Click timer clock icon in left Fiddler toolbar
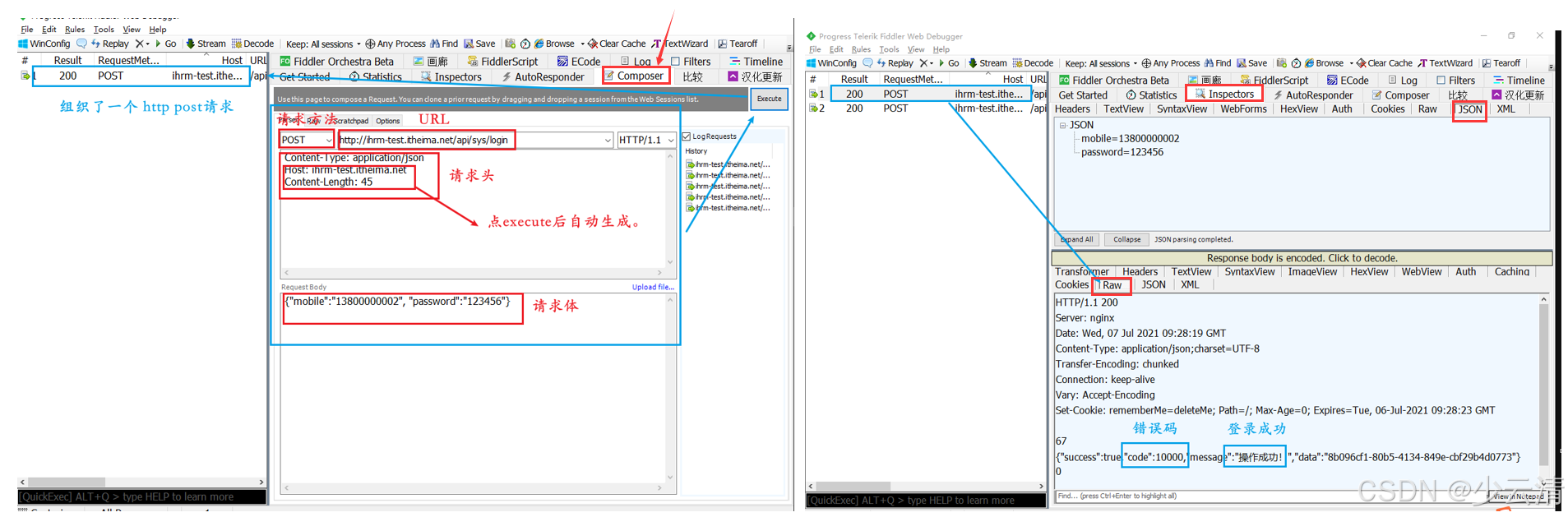 525,44
